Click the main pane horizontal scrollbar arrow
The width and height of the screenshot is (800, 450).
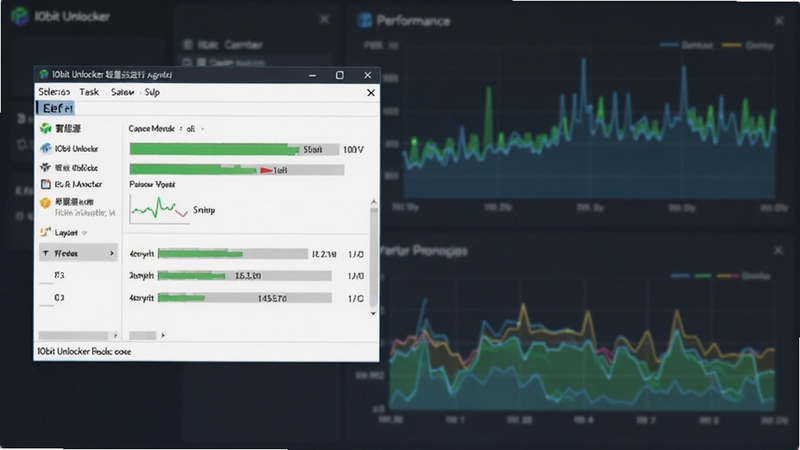163,336
